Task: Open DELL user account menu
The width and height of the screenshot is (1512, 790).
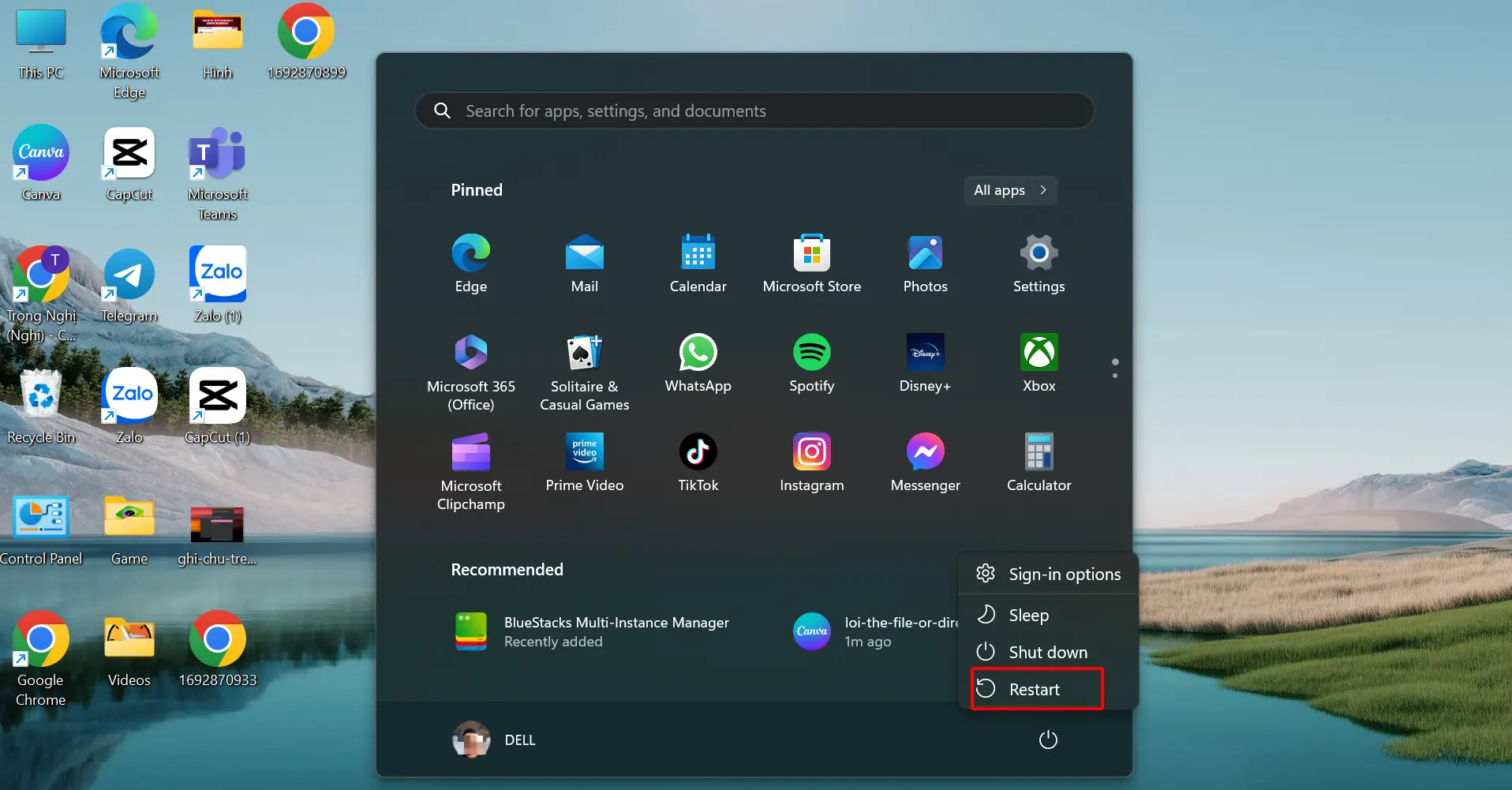Action: click(494, 739)
